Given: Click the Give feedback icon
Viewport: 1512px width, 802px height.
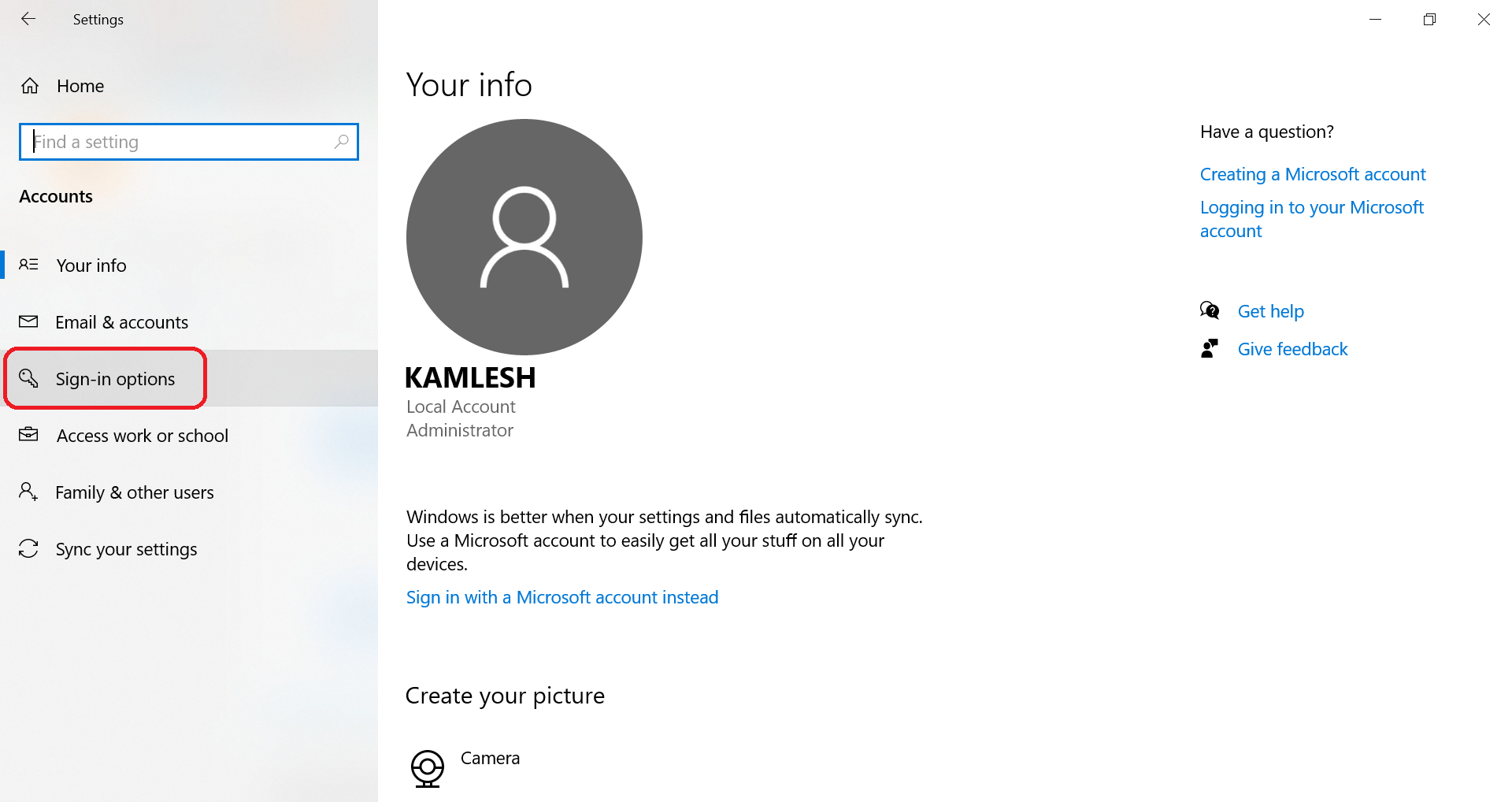Looking at the screenshot, I should (x=1210, y=348).
